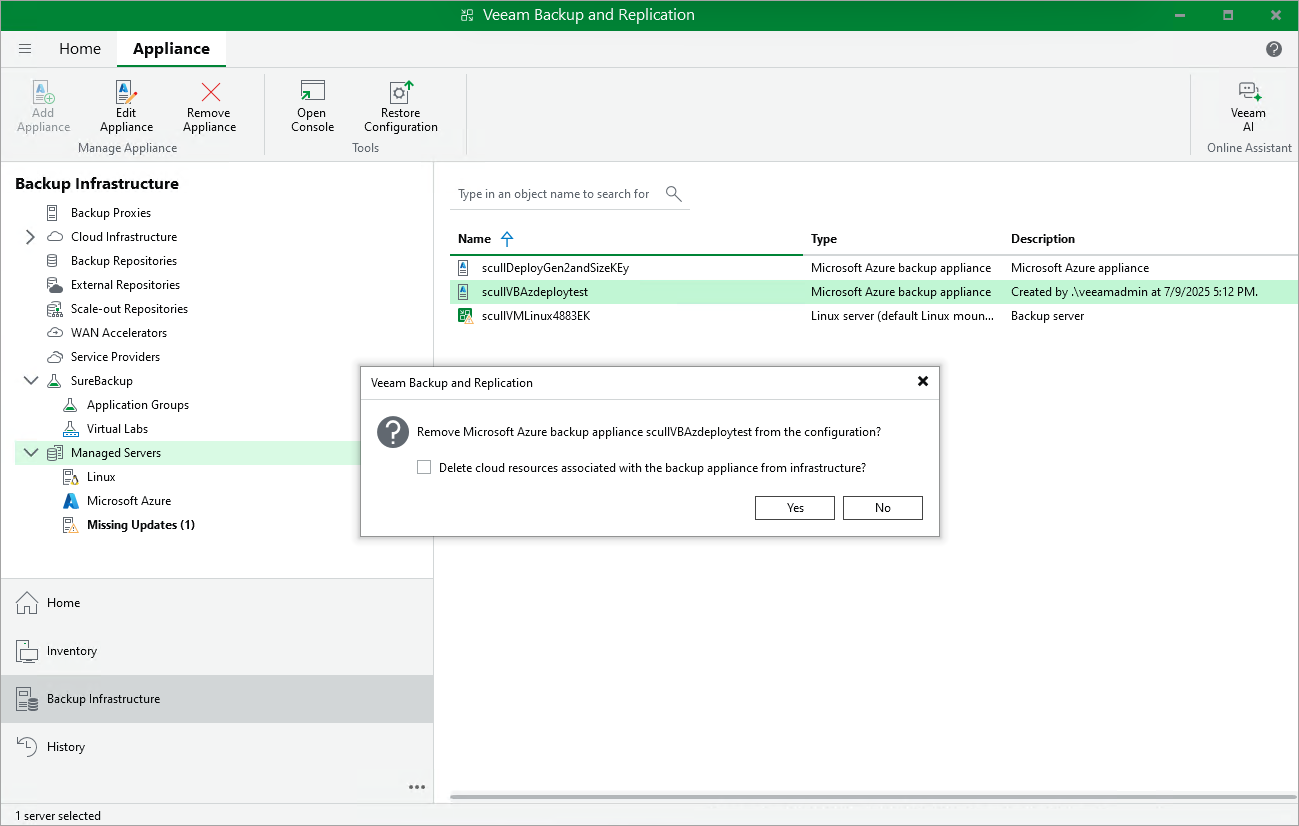Cancel removal by clicking No
Screen dimensions: 1299x826
tap(883, 508)
